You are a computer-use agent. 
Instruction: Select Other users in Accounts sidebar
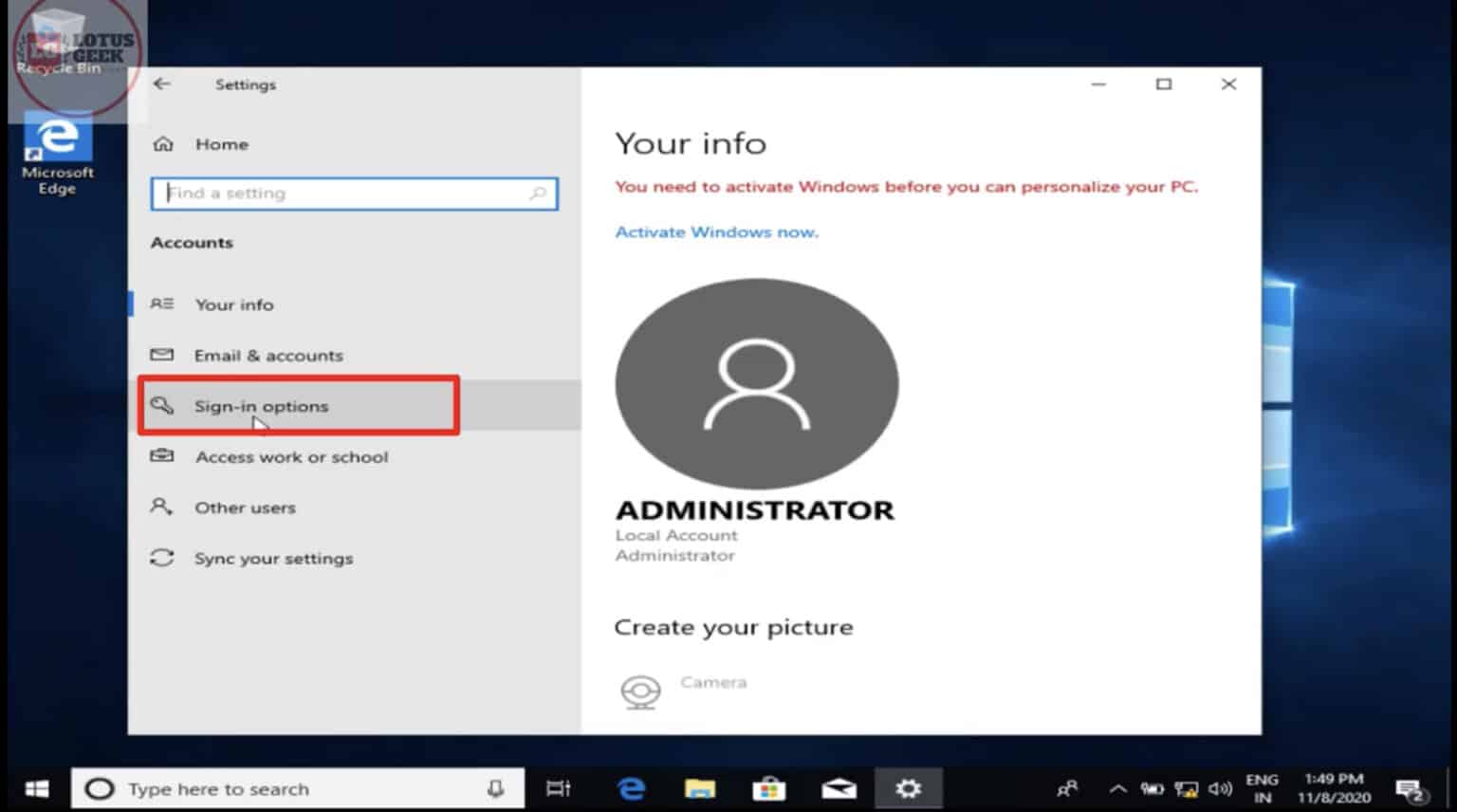click(245, 507)
